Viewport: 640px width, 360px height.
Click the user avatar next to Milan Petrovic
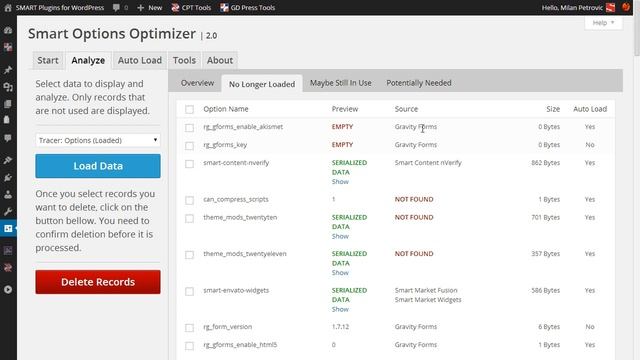(610, 7)
